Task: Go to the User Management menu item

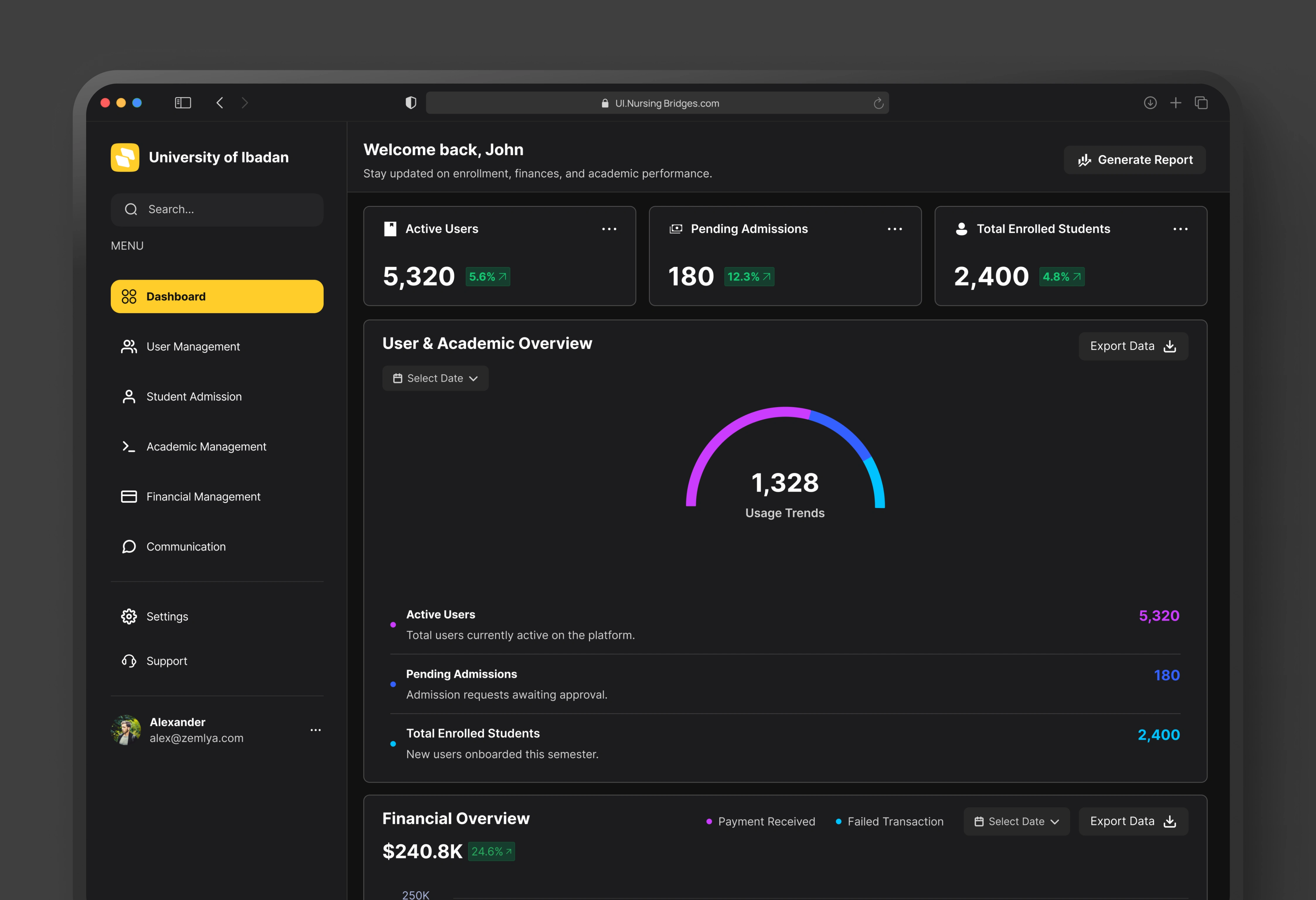Action: (x=193, y=346)
